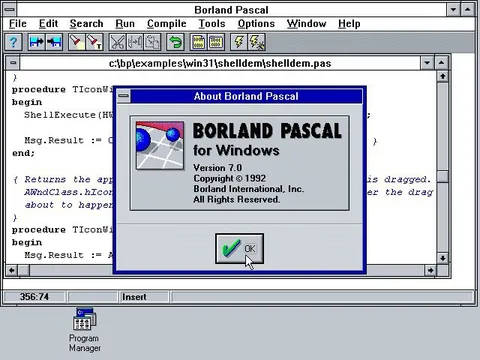Open the Help menu
Screen dimensions: 480x360
click(x=349, y=24)
